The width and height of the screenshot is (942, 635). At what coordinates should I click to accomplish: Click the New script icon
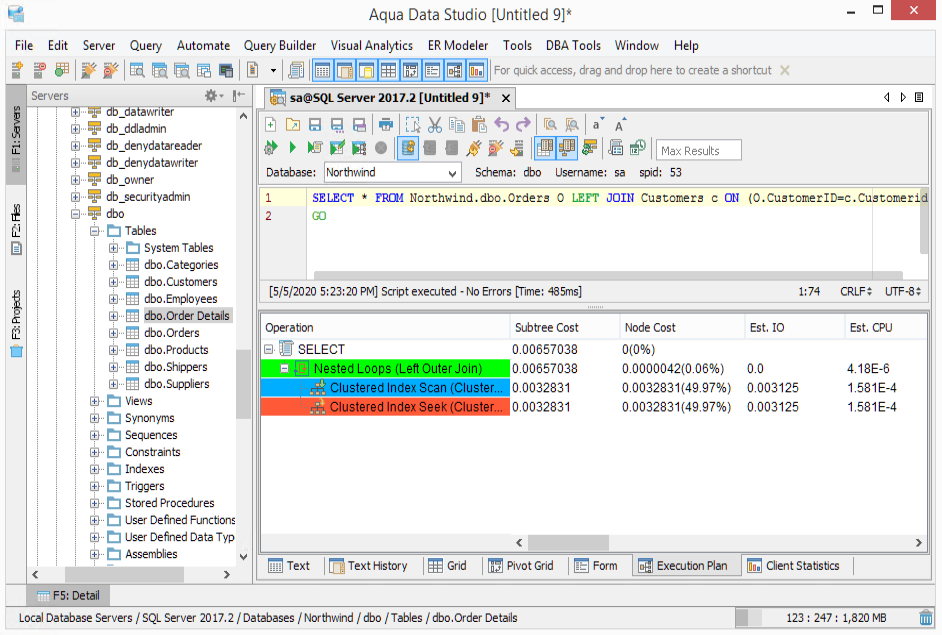click(x=270, y=125)
